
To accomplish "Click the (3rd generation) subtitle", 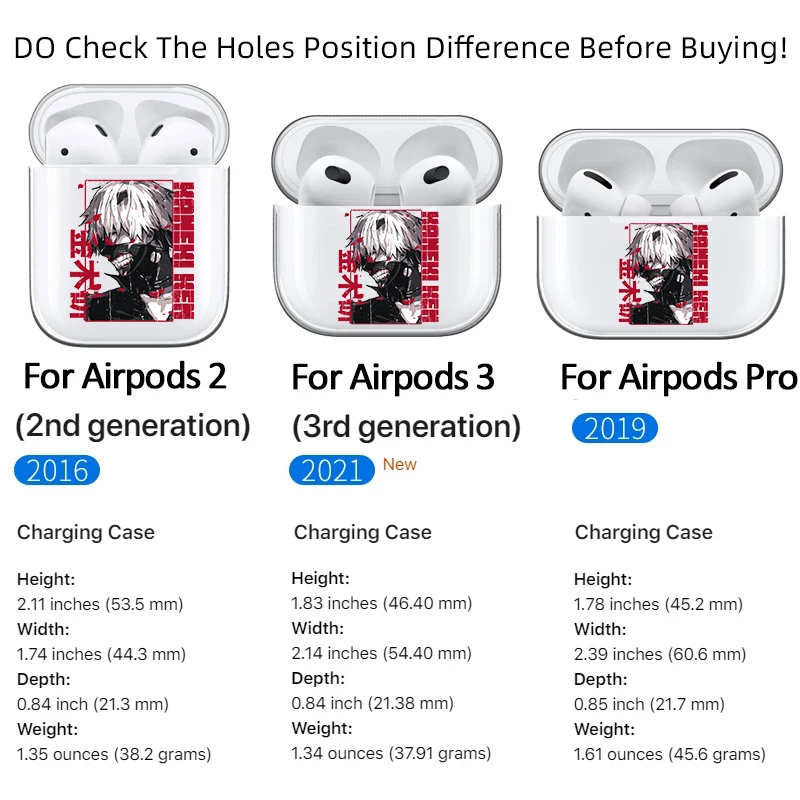I will pos(406,428).
